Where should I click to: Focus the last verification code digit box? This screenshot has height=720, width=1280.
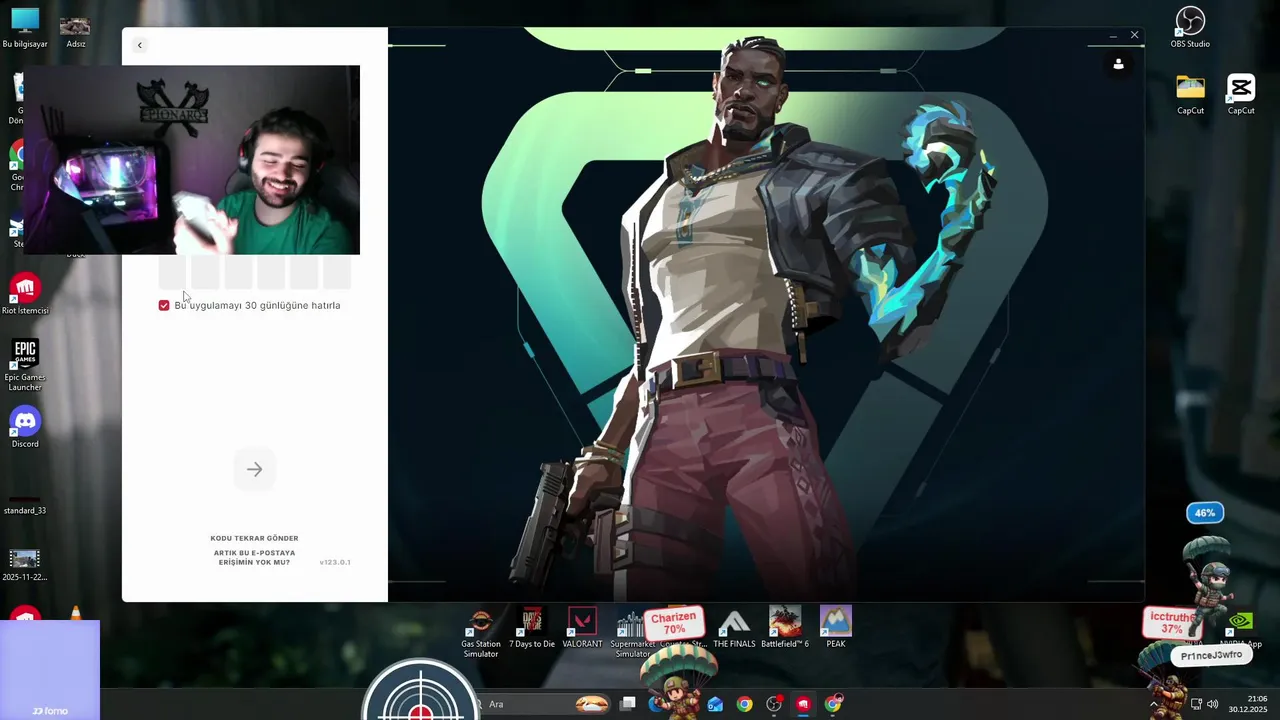(x=337, y=271)
